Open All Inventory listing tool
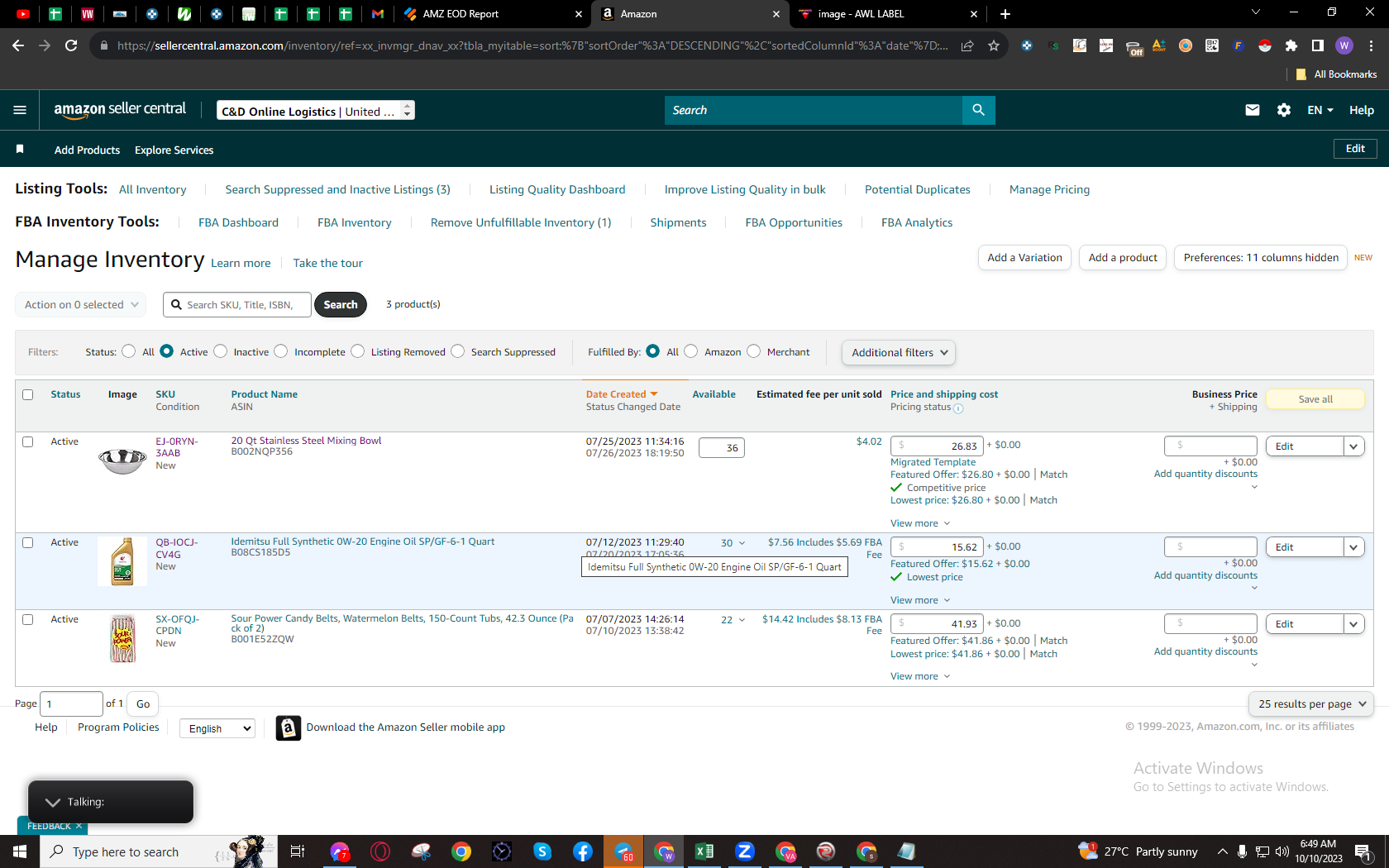1389x868 pixels. [153, 189]
